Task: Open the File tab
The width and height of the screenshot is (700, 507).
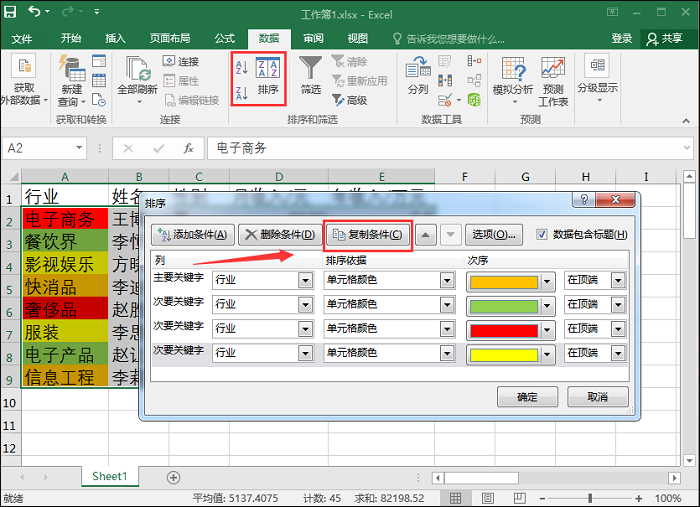Action: (x=21, y=39)
